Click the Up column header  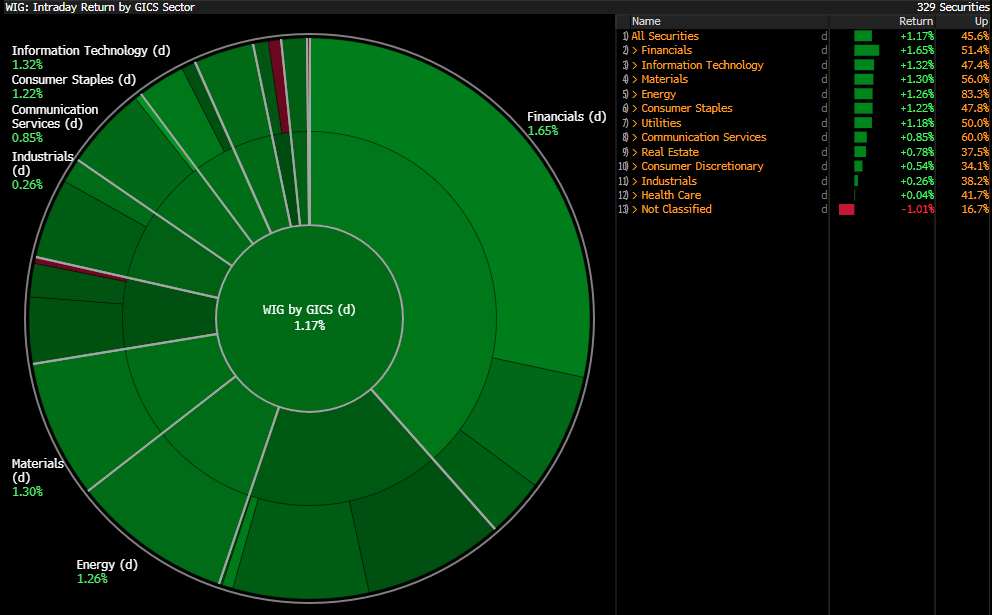click(x=979, y=21)
